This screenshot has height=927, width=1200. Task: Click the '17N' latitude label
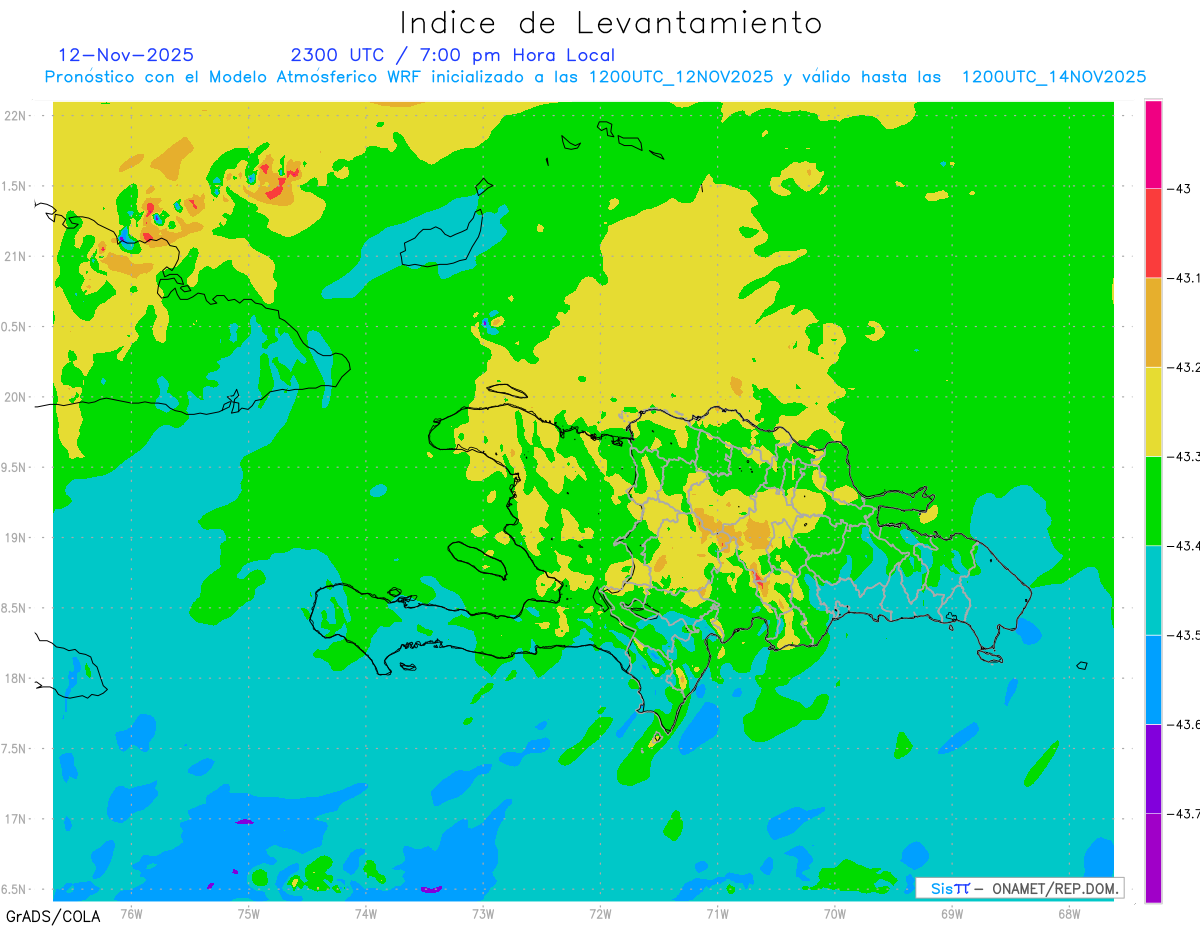click(x=17, y=819)
